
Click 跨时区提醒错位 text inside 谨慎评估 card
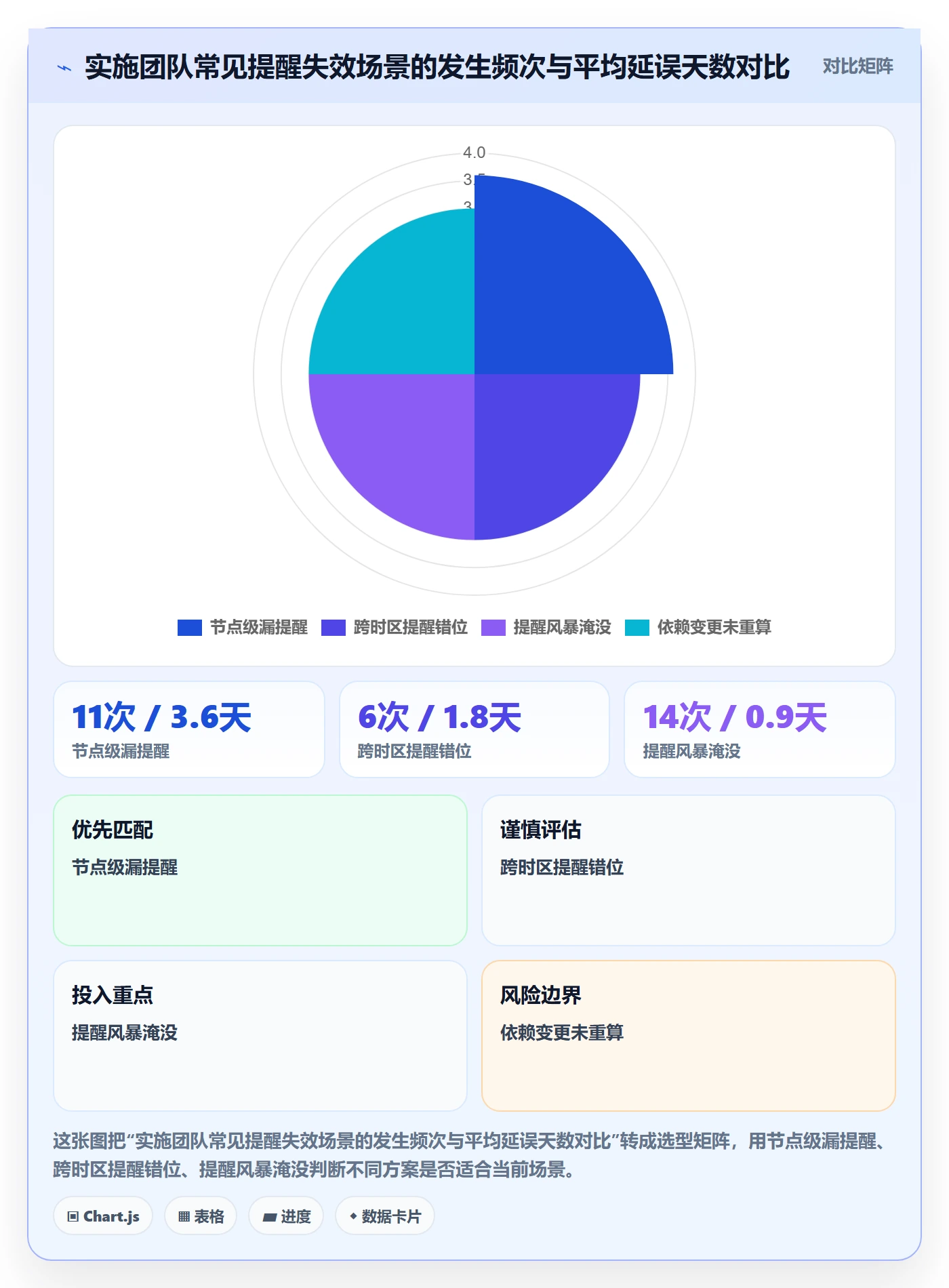click(x=562, y=867)
